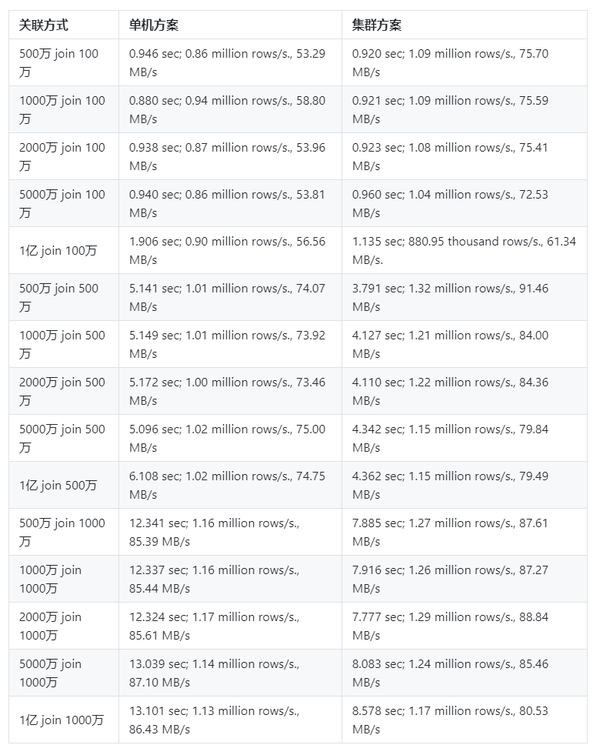The width and height of the screenshot is (600, 755).
Task: Click the cell starting with 12.341 sec
Action: pyautogui.click(x=214, y=532)
